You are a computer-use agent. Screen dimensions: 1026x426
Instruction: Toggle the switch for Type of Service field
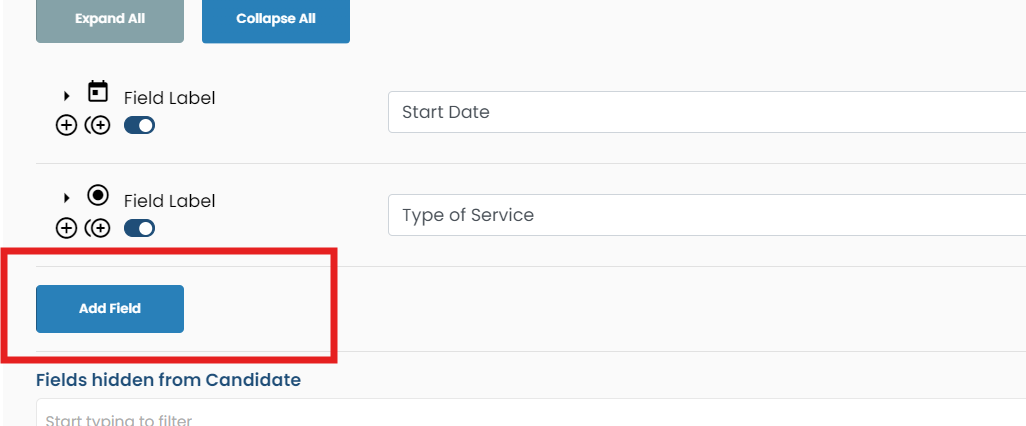[x=139, y=229]
